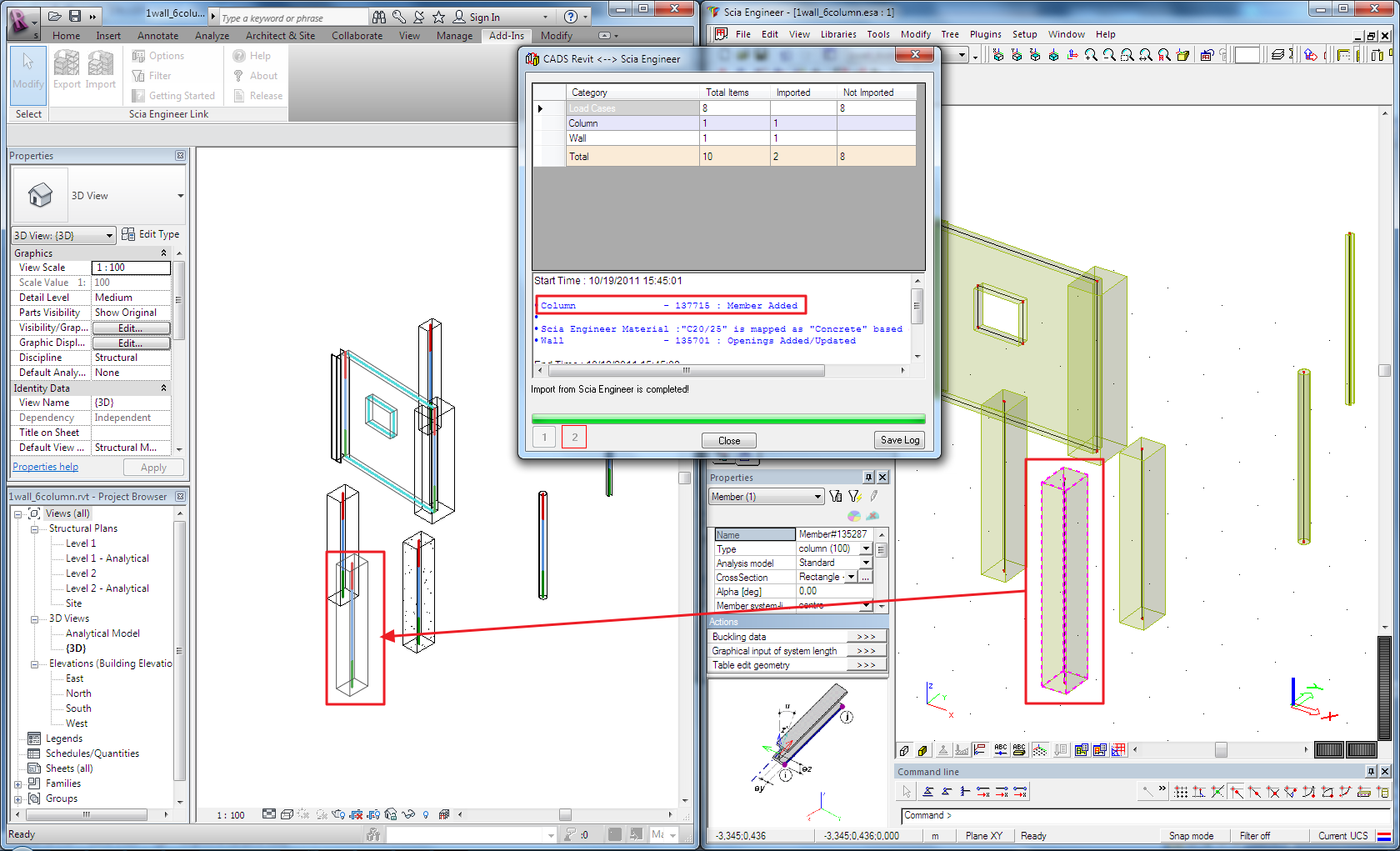Open the Libraries menu in Scia Engineer
Image resolution: width=1400 pixels, height=851 pixels.
(x=837, y=34)
